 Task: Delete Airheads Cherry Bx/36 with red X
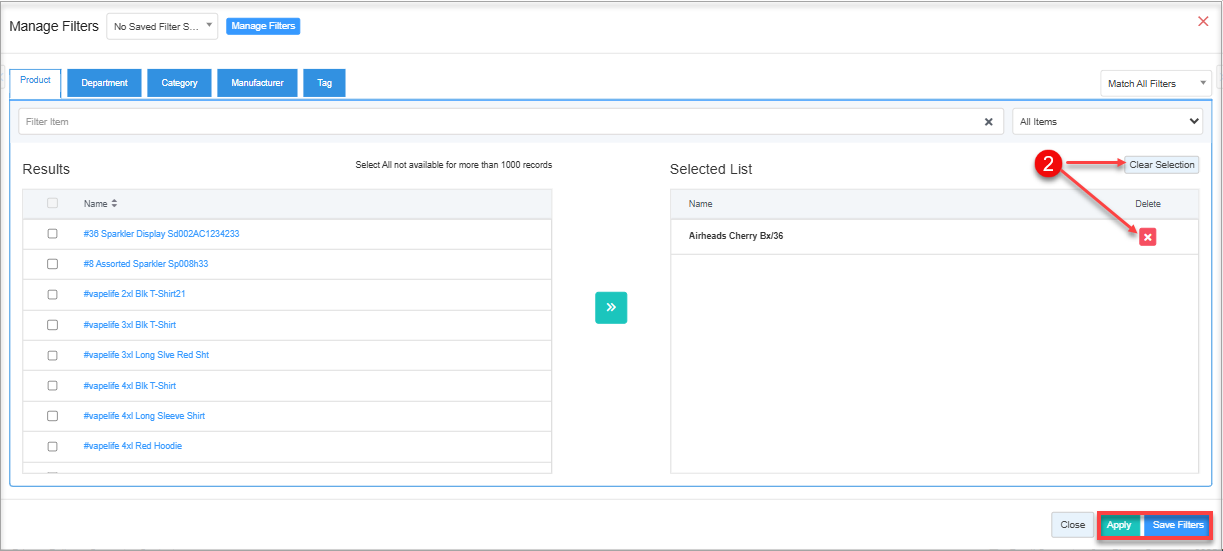coord(1147,237)
